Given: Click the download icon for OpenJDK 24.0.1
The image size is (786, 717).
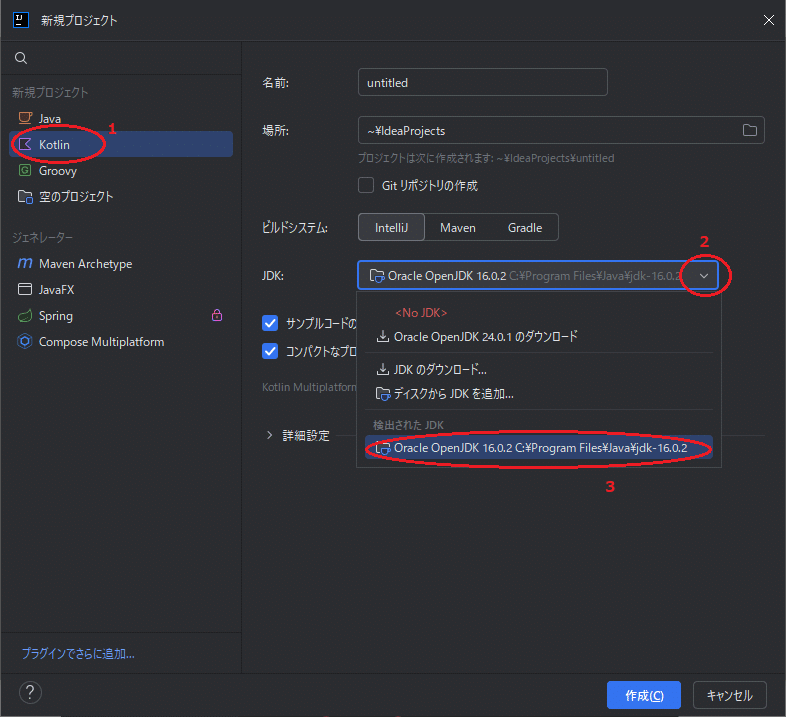Looking at the screenshot, I should (383, 336).
